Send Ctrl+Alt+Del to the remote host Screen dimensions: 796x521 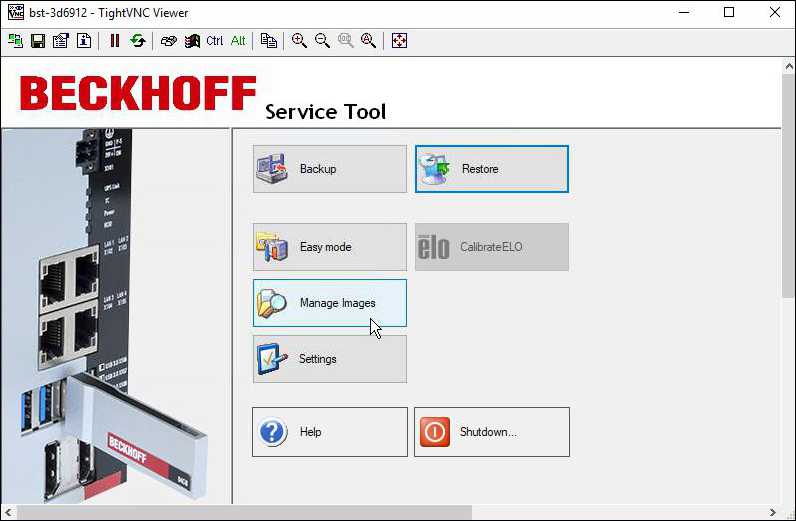169,41
